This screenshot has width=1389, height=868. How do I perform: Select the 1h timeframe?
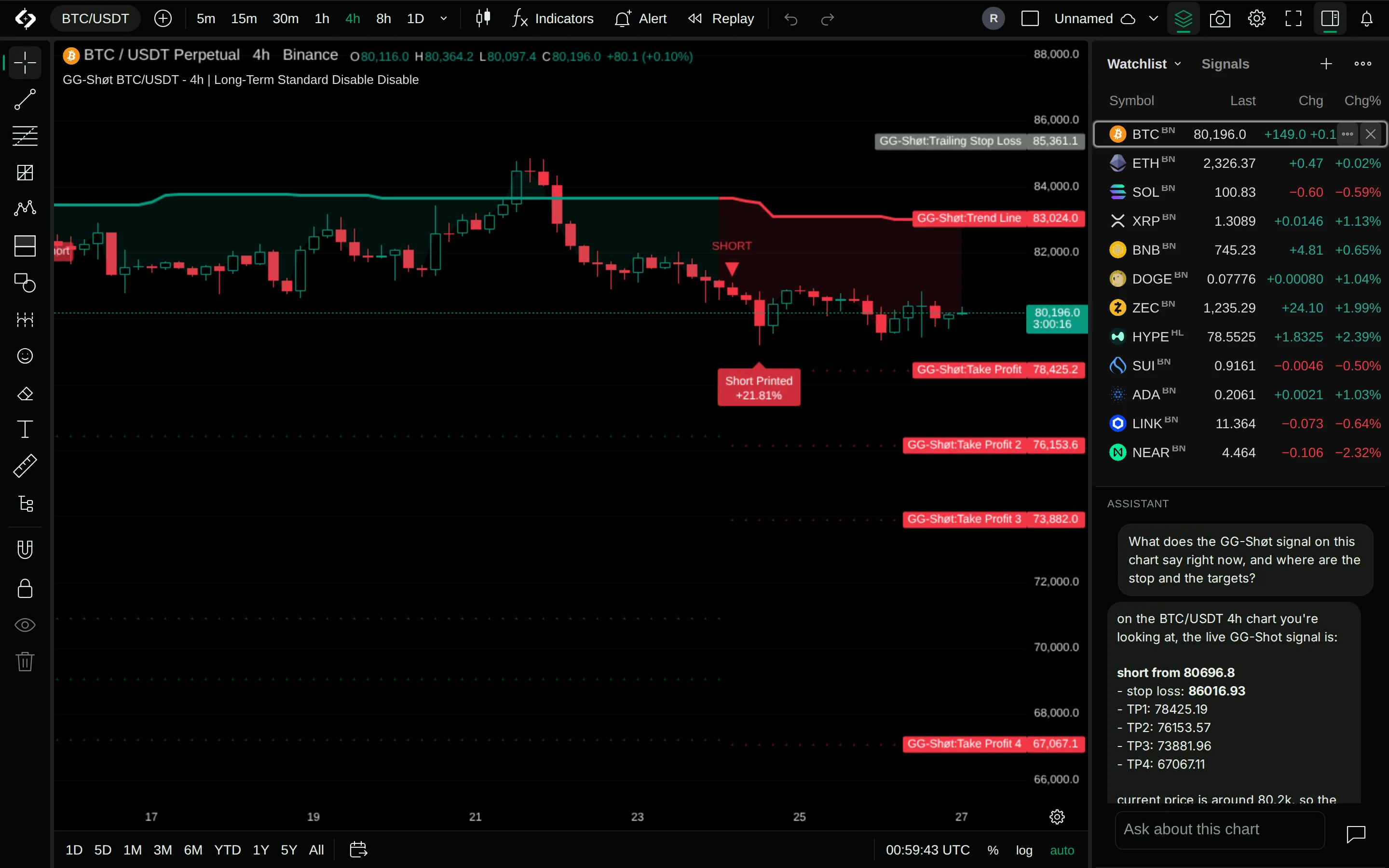click(x=322, y=19)
